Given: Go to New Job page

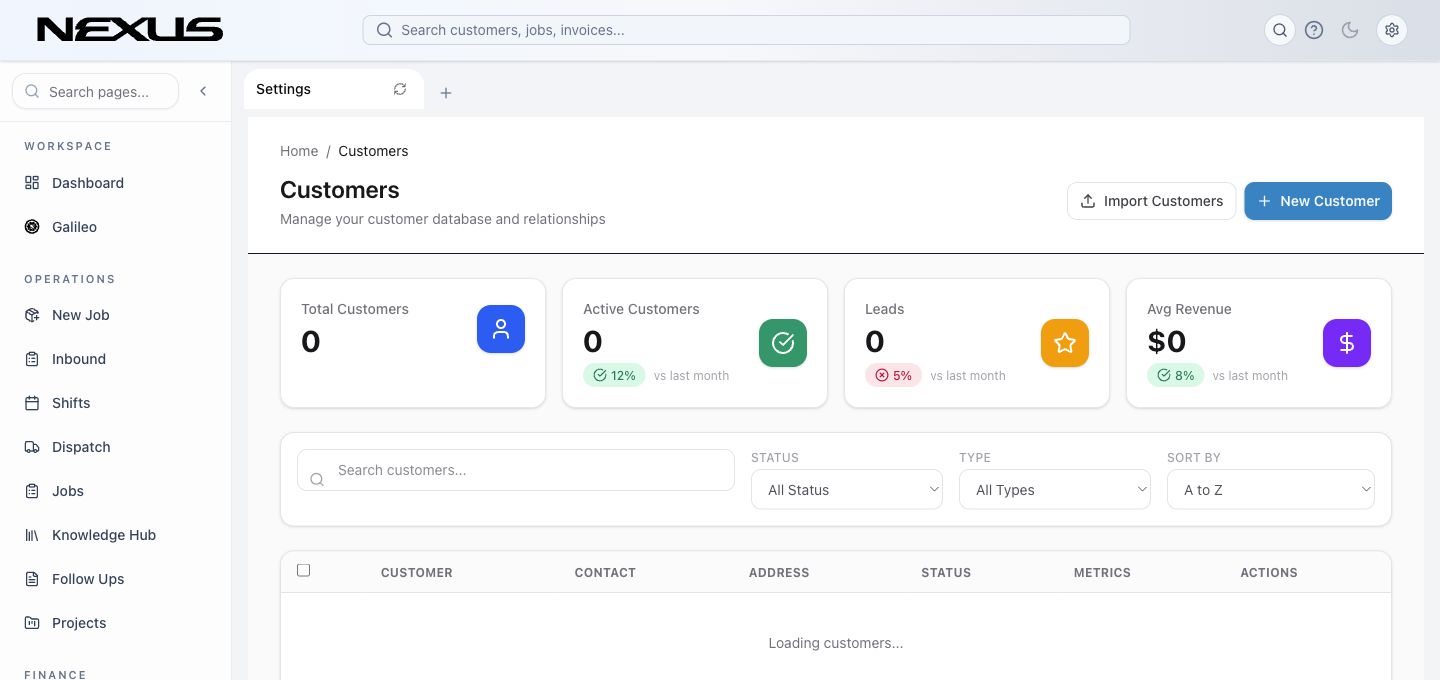Looking at the screenshot, I should [115, 315].
